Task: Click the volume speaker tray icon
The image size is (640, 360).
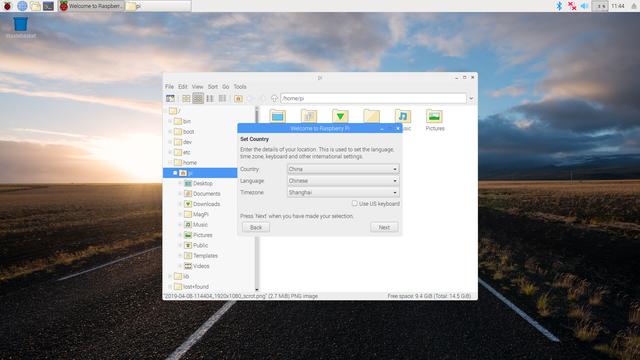Action: 584,6
